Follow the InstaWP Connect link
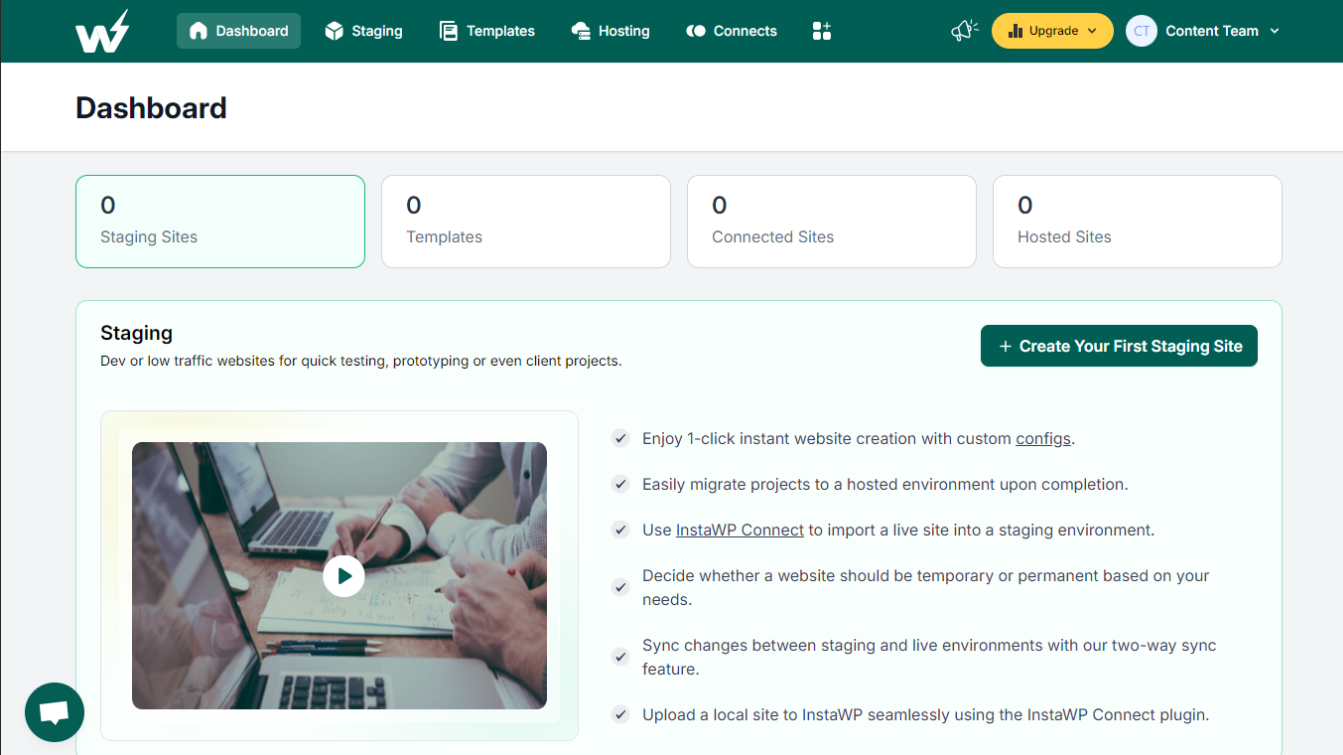 click(x=740, y=530)
